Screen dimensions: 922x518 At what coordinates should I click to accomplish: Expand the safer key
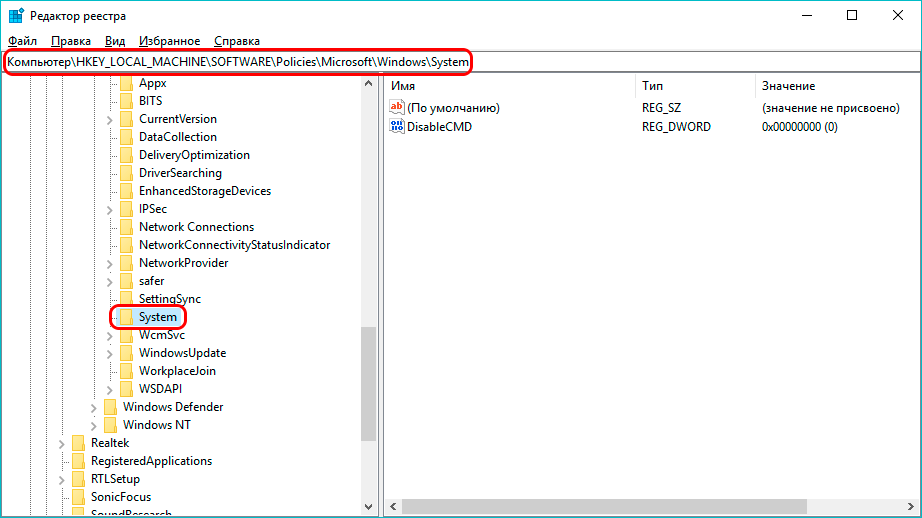point(109,282)
